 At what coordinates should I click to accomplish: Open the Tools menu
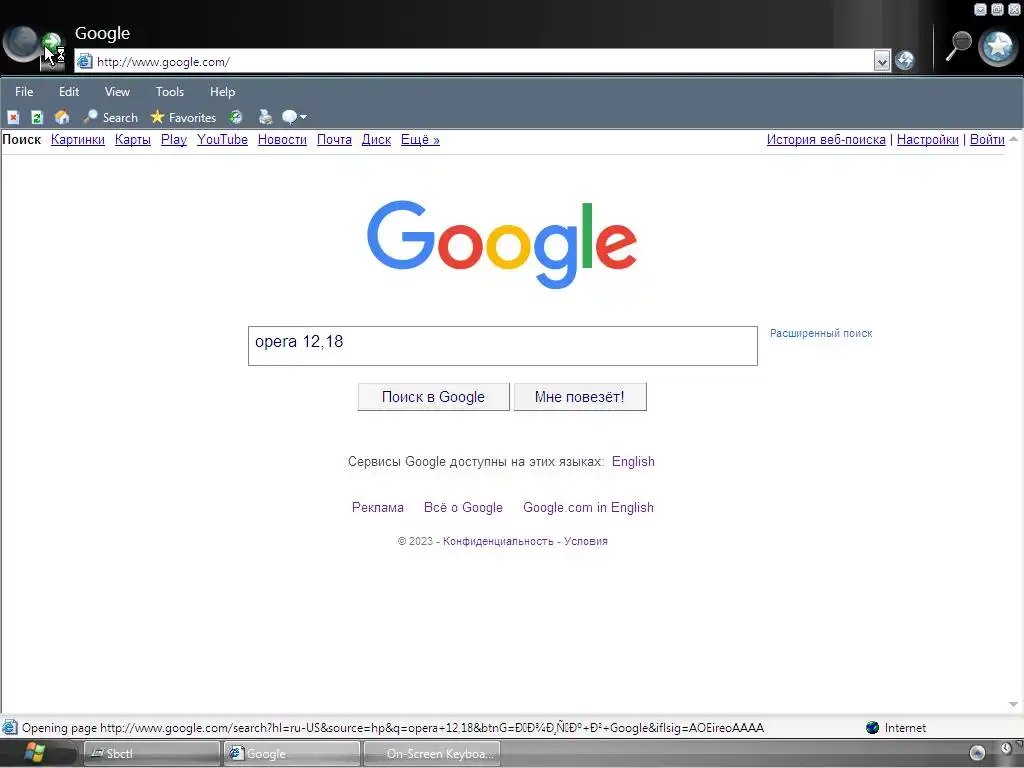click(170, 92)
